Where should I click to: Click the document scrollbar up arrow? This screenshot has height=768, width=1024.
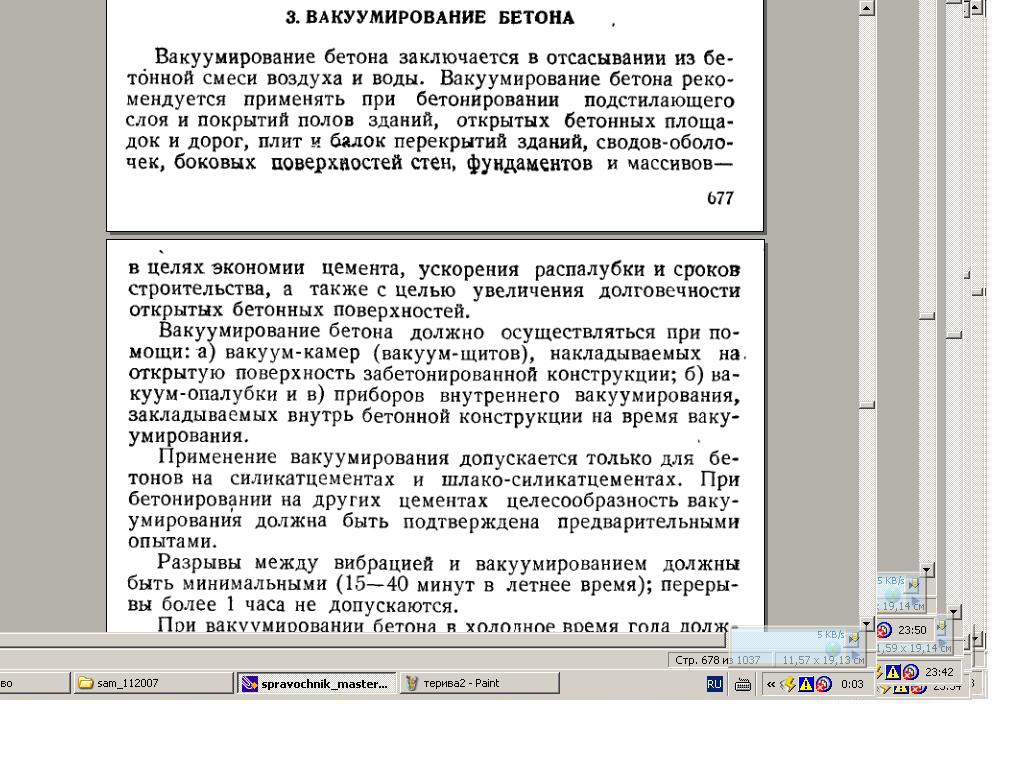(x=867, y=8)
